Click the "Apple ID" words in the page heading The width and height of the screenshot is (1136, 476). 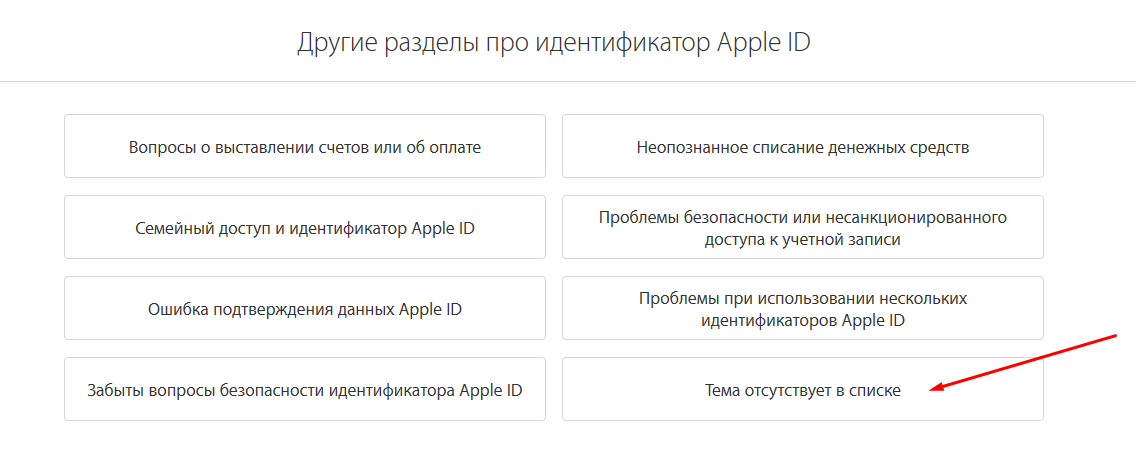click(x=764, y=43)
